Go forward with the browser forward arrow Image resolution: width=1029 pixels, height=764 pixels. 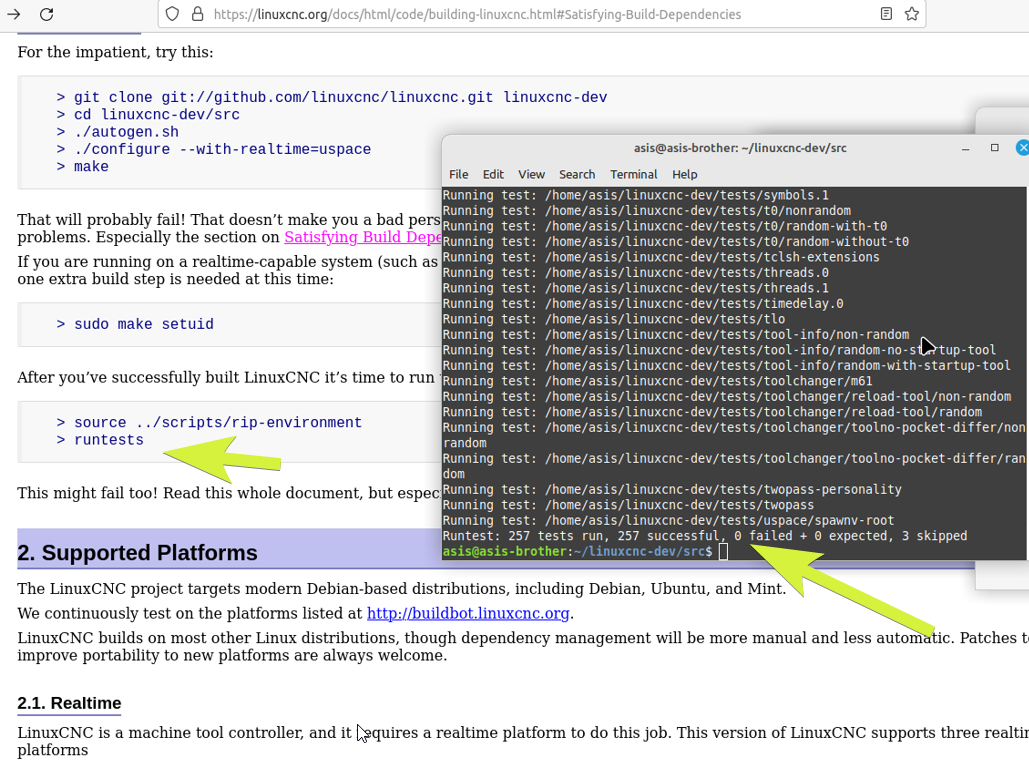click(x=13, y=14)
